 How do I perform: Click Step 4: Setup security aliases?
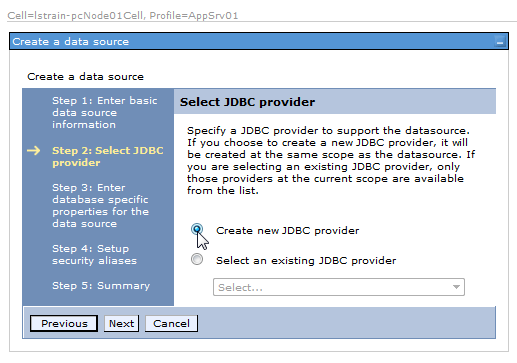click(x=94, y=254)
